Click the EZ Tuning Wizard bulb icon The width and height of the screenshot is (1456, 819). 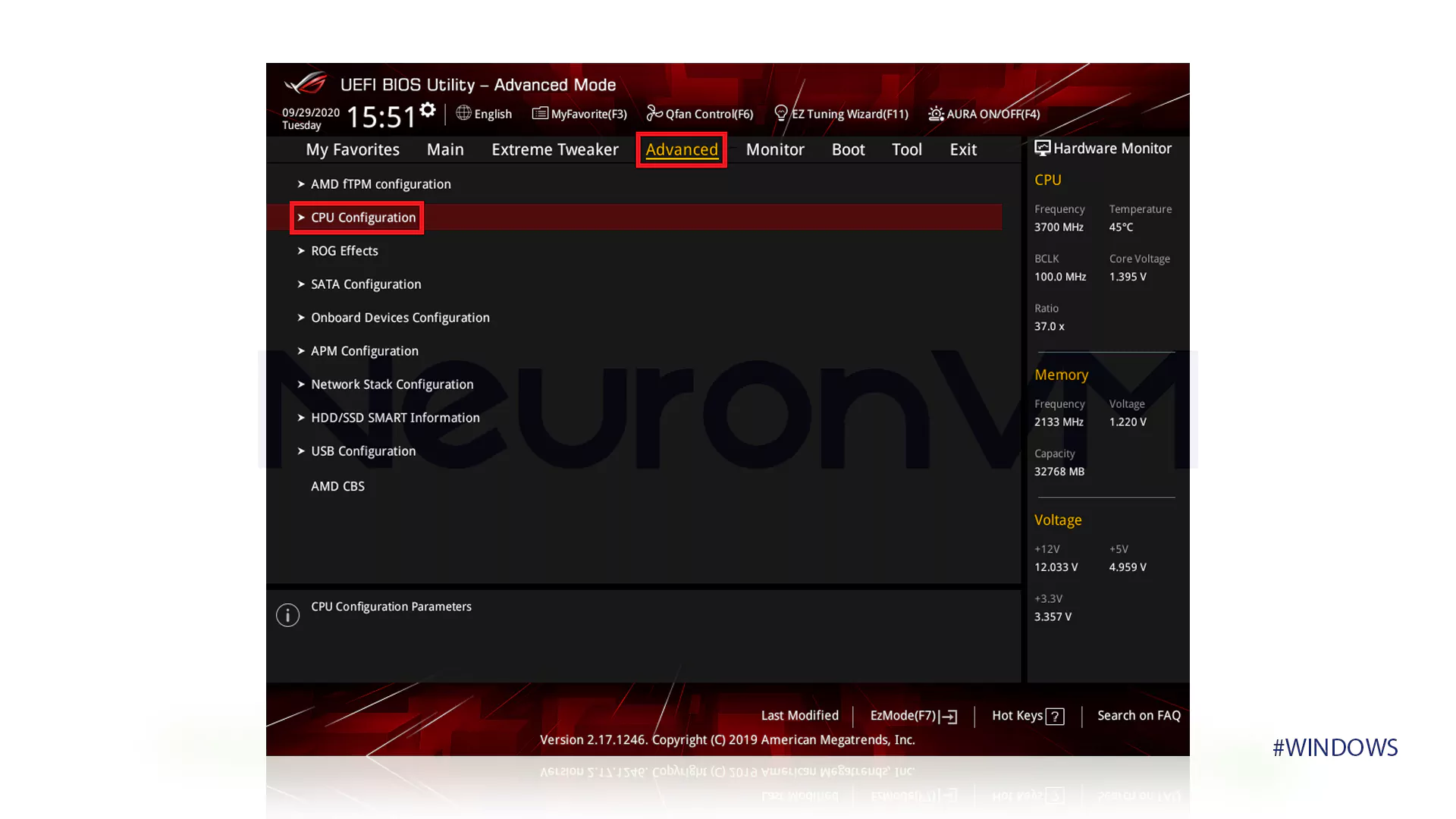pos(781,113)
